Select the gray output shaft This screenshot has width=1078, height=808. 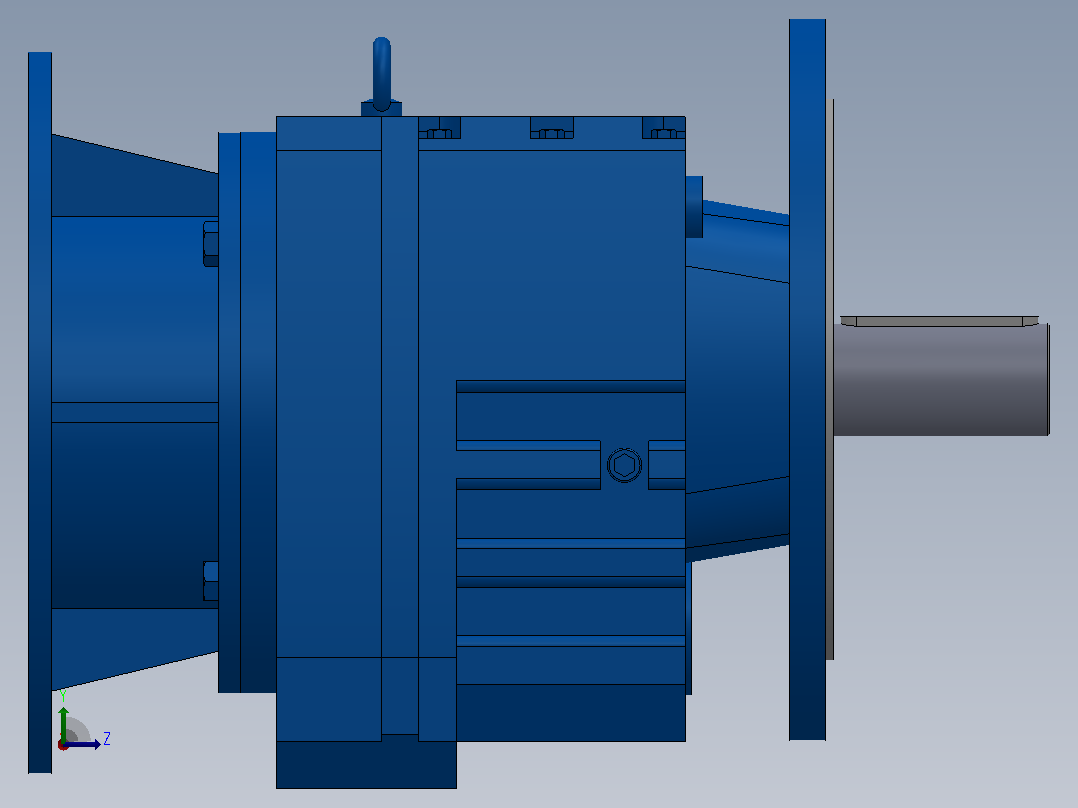coord(940,380)
